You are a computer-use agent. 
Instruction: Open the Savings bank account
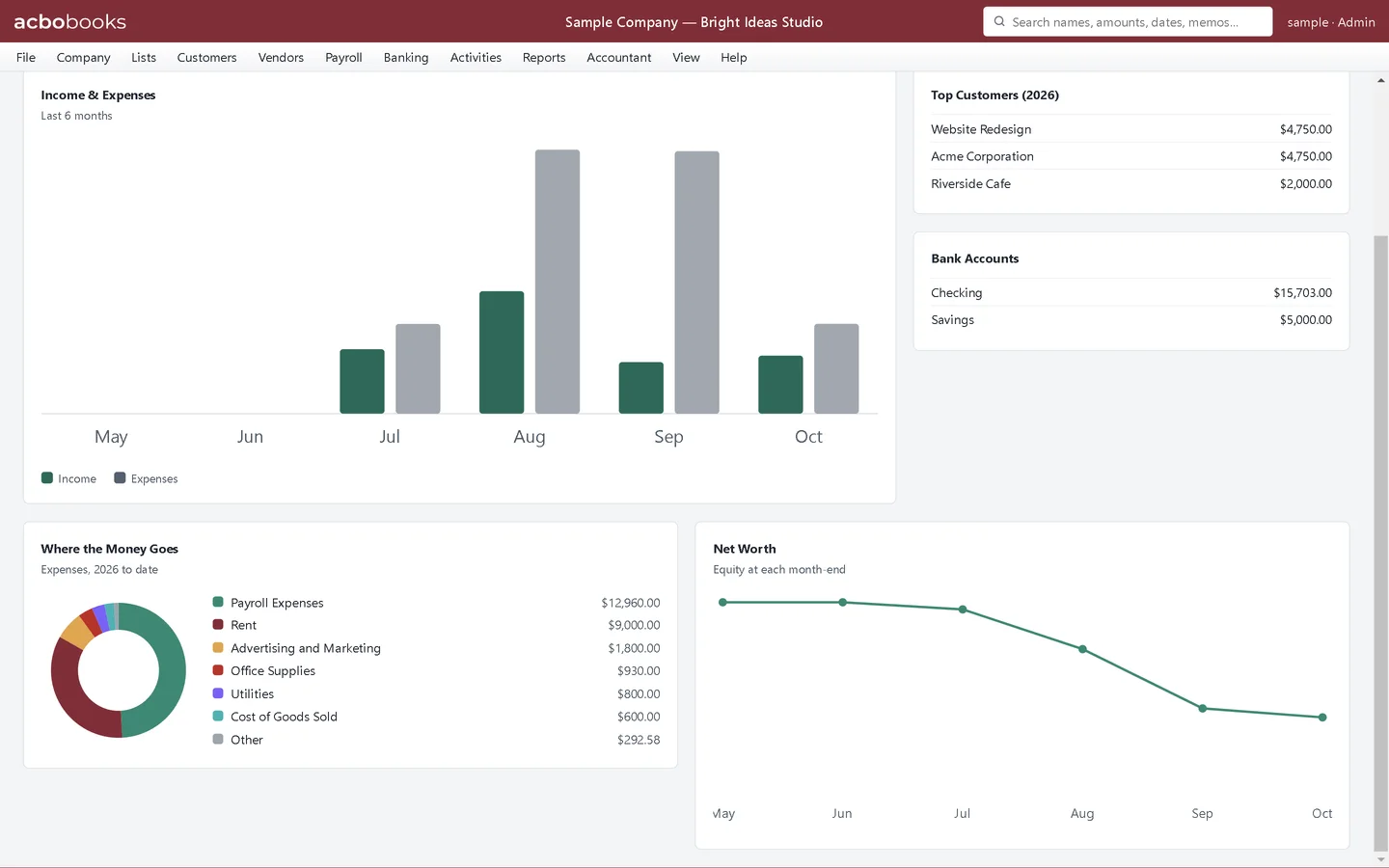pos(1131,319)
